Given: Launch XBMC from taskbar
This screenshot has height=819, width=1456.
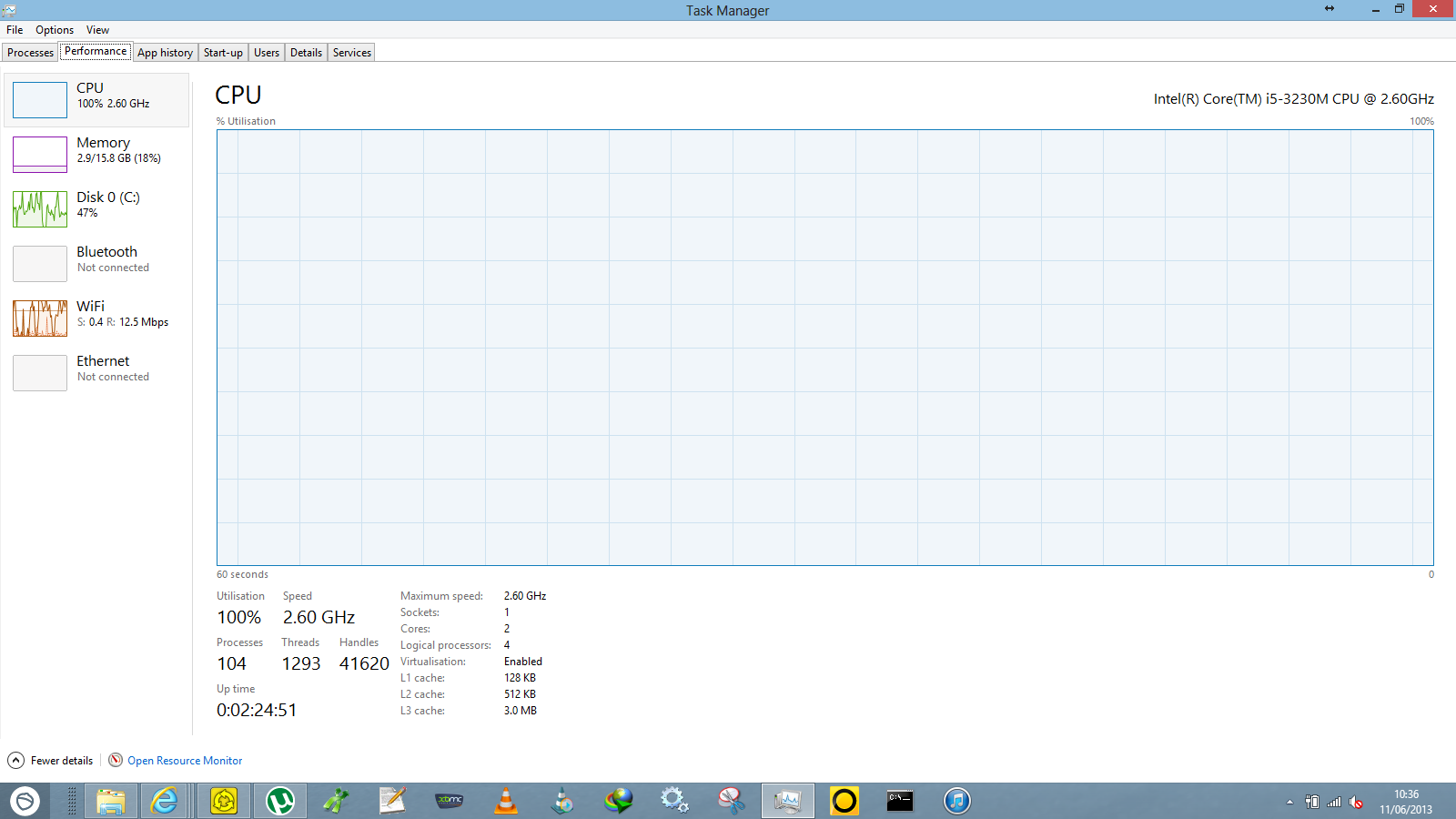Looking at the screenshot, I should click(450, 801).
